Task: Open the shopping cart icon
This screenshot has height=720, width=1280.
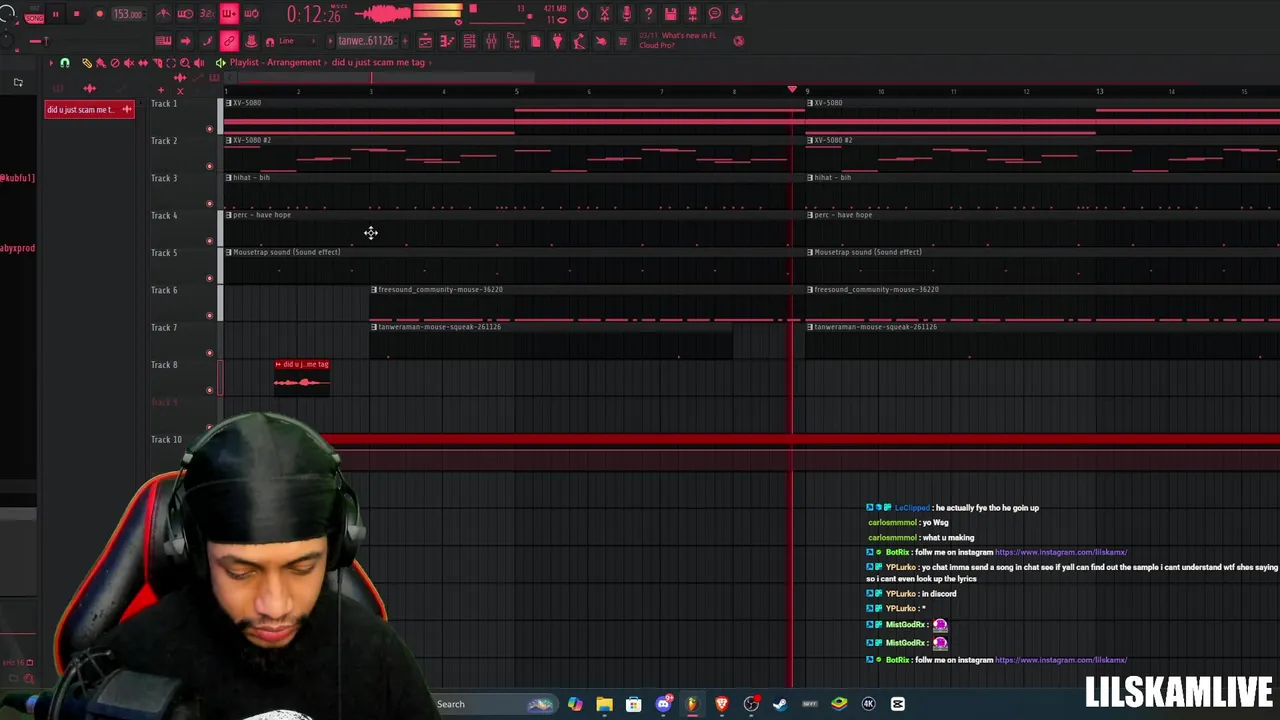Action: [x=623, y=41]
